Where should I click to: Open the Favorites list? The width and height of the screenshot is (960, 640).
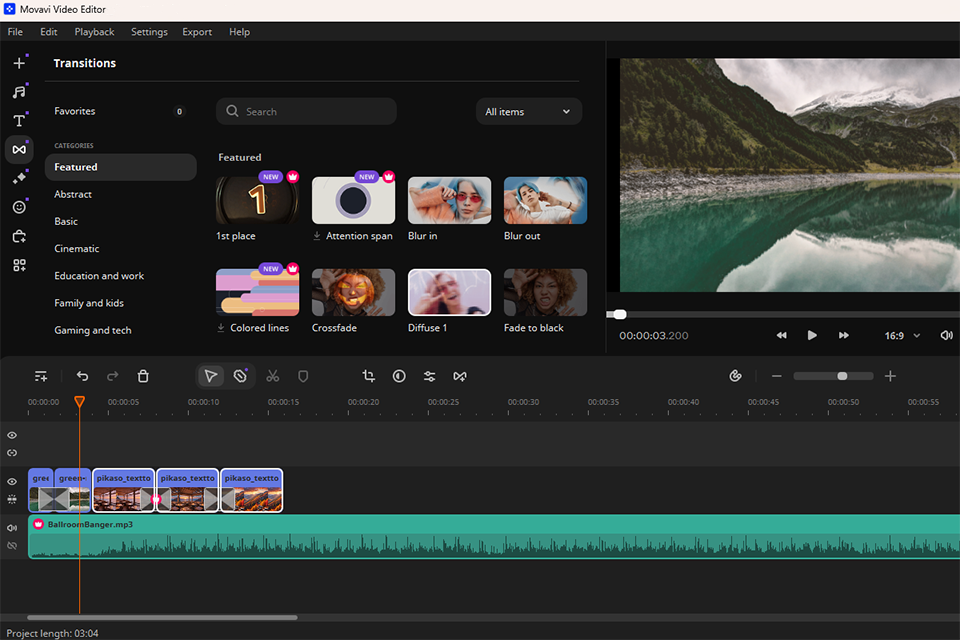120,111
